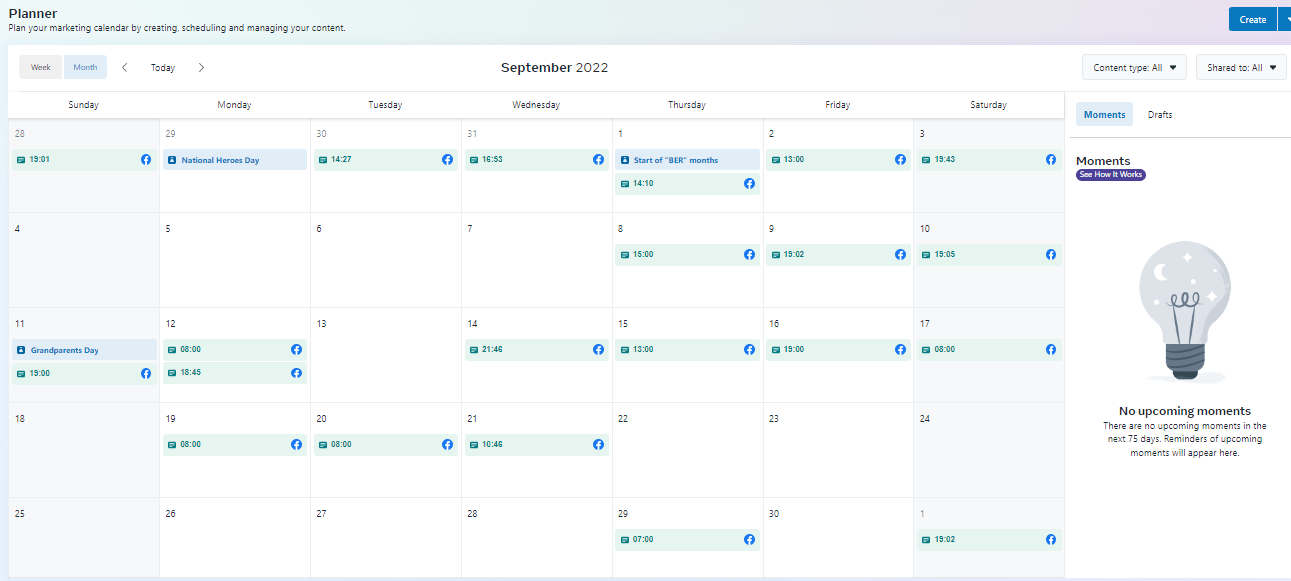Open the 16:53 scheduled post
This screenshot has height=581, width=1291.
[537, 160]
